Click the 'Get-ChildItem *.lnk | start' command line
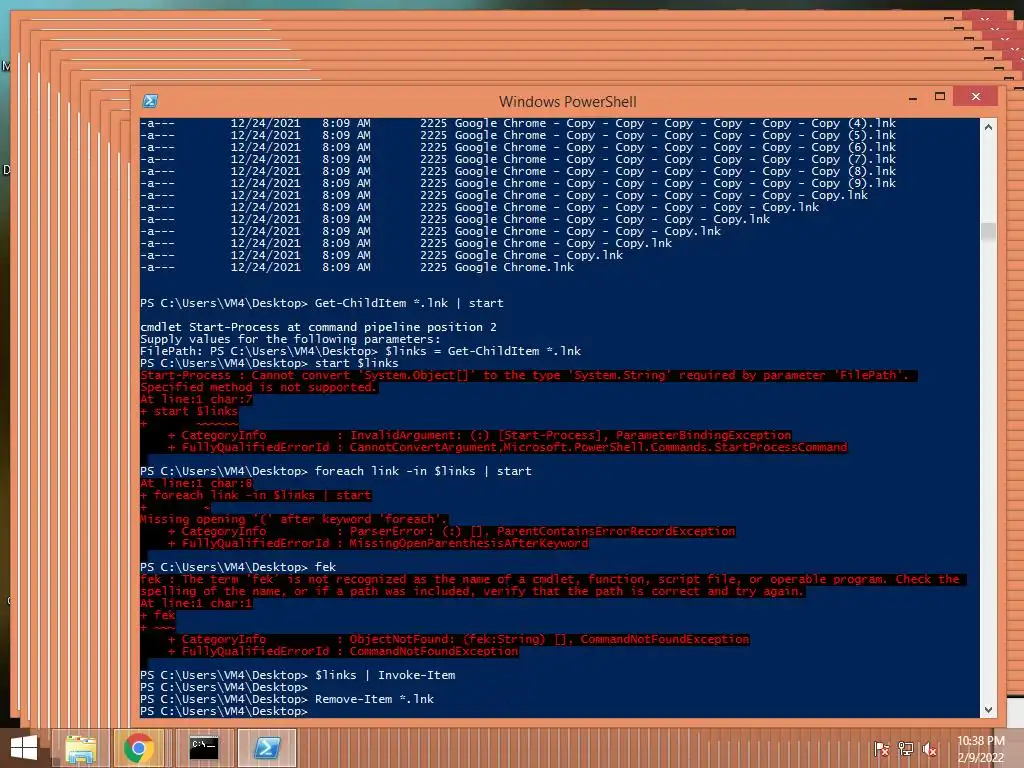The height and width of the screenshot is (768, 1024). pyautogui.click(x=409, y=303)
